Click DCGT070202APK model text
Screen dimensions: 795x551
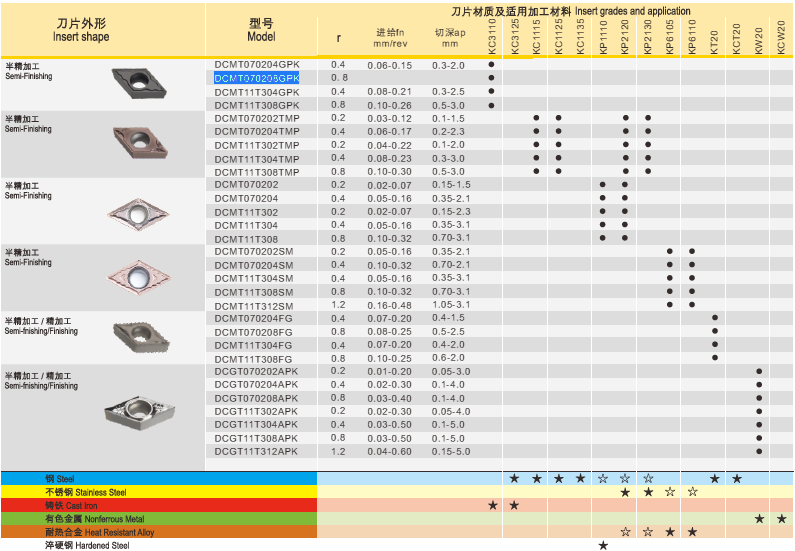[x=256, y=371]
